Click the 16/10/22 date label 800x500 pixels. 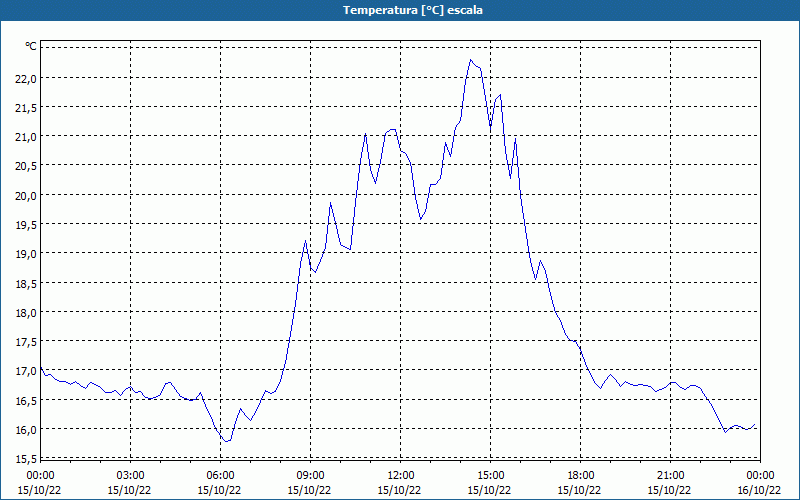(760, 490)
